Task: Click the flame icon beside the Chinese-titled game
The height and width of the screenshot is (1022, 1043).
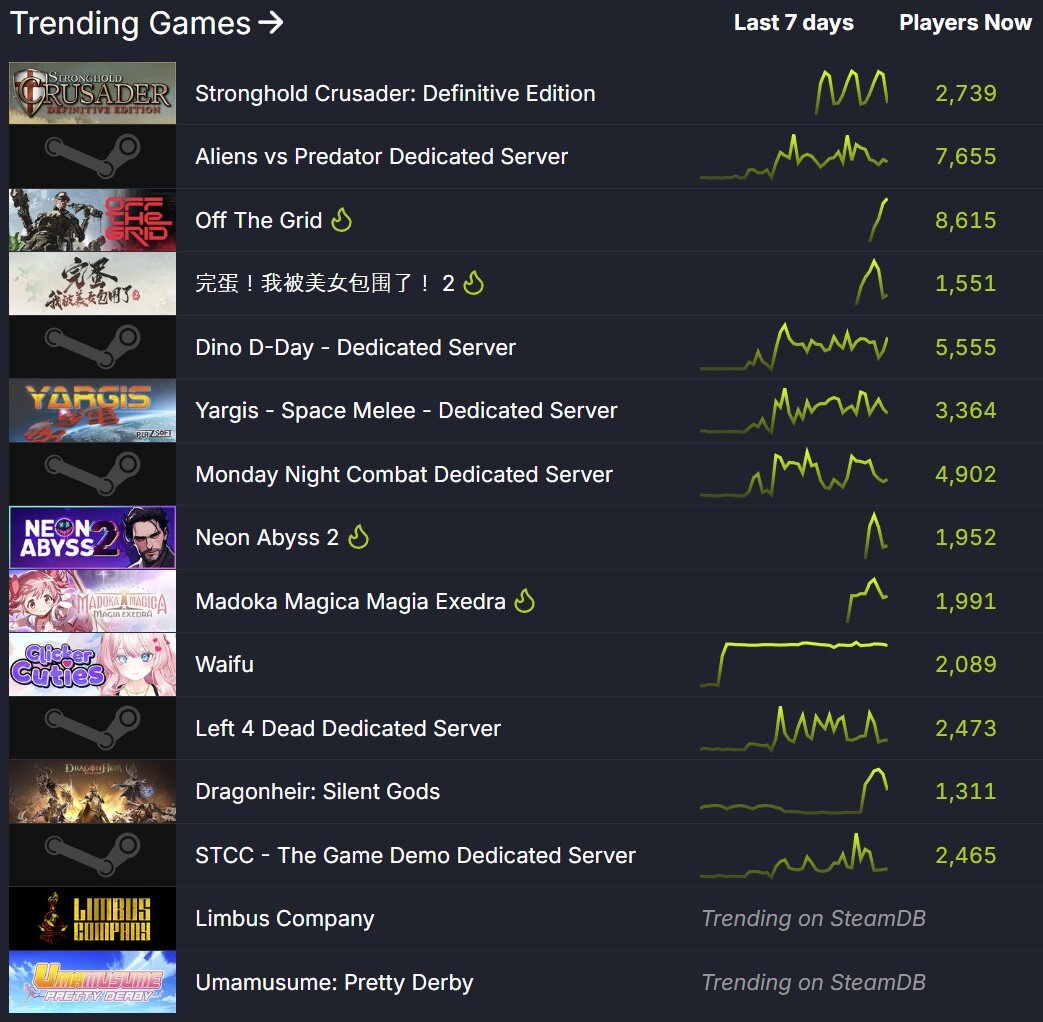Action: pyautogui.click(x=474, y=283)
